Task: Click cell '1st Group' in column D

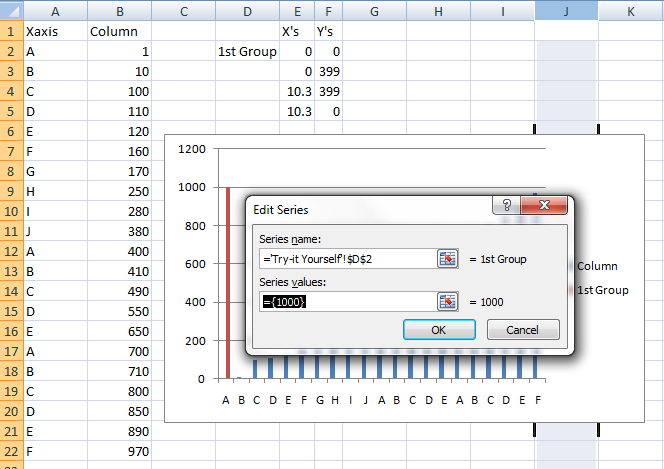Action: [x=247, y=52]
